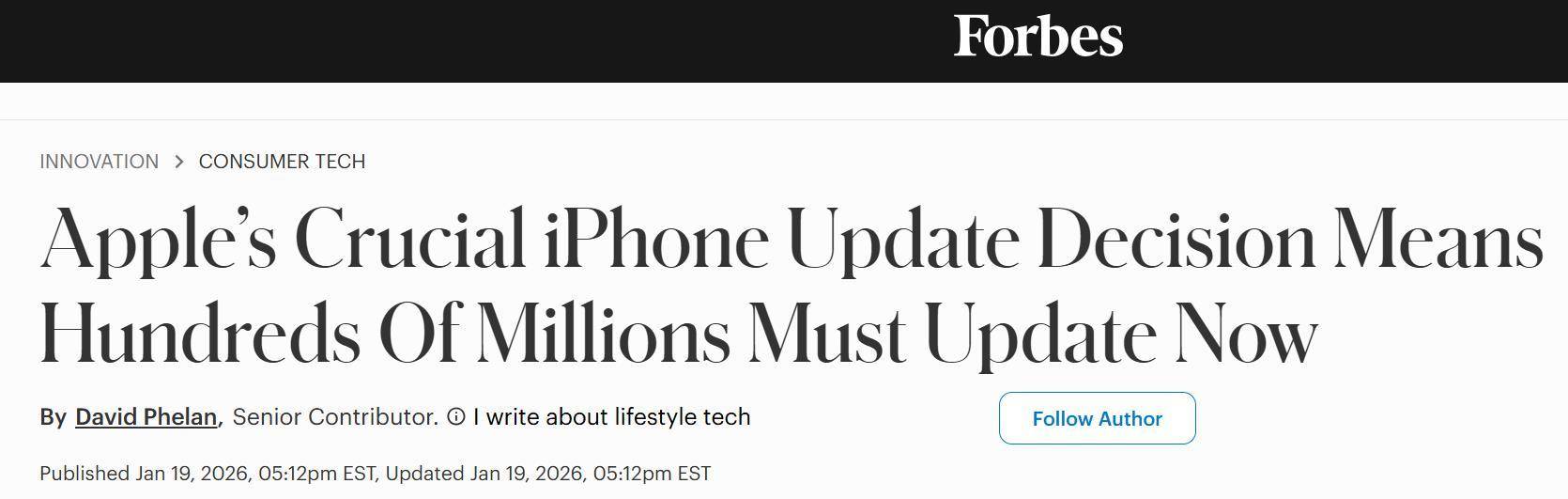Click "Decision Means" in the headline
The width and height of the screenshot is (1568, 499).
click(1290, 240)
